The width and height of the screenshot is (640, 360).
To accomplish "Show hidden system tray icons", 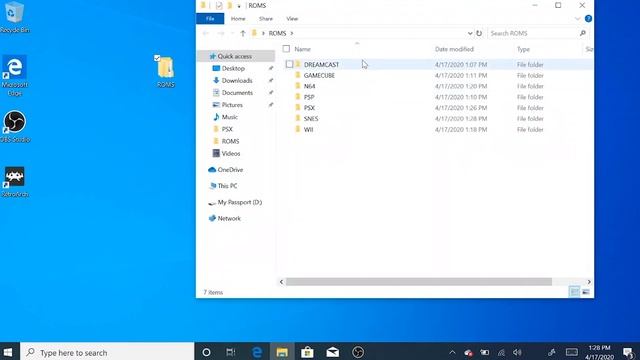I will (452, 352).
